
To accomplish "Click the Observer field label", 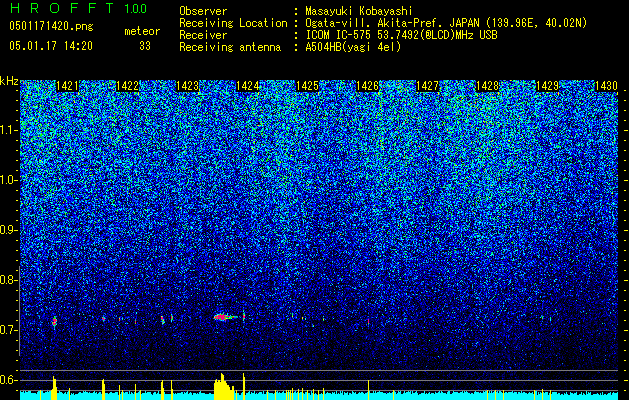I will coord(203,11).
